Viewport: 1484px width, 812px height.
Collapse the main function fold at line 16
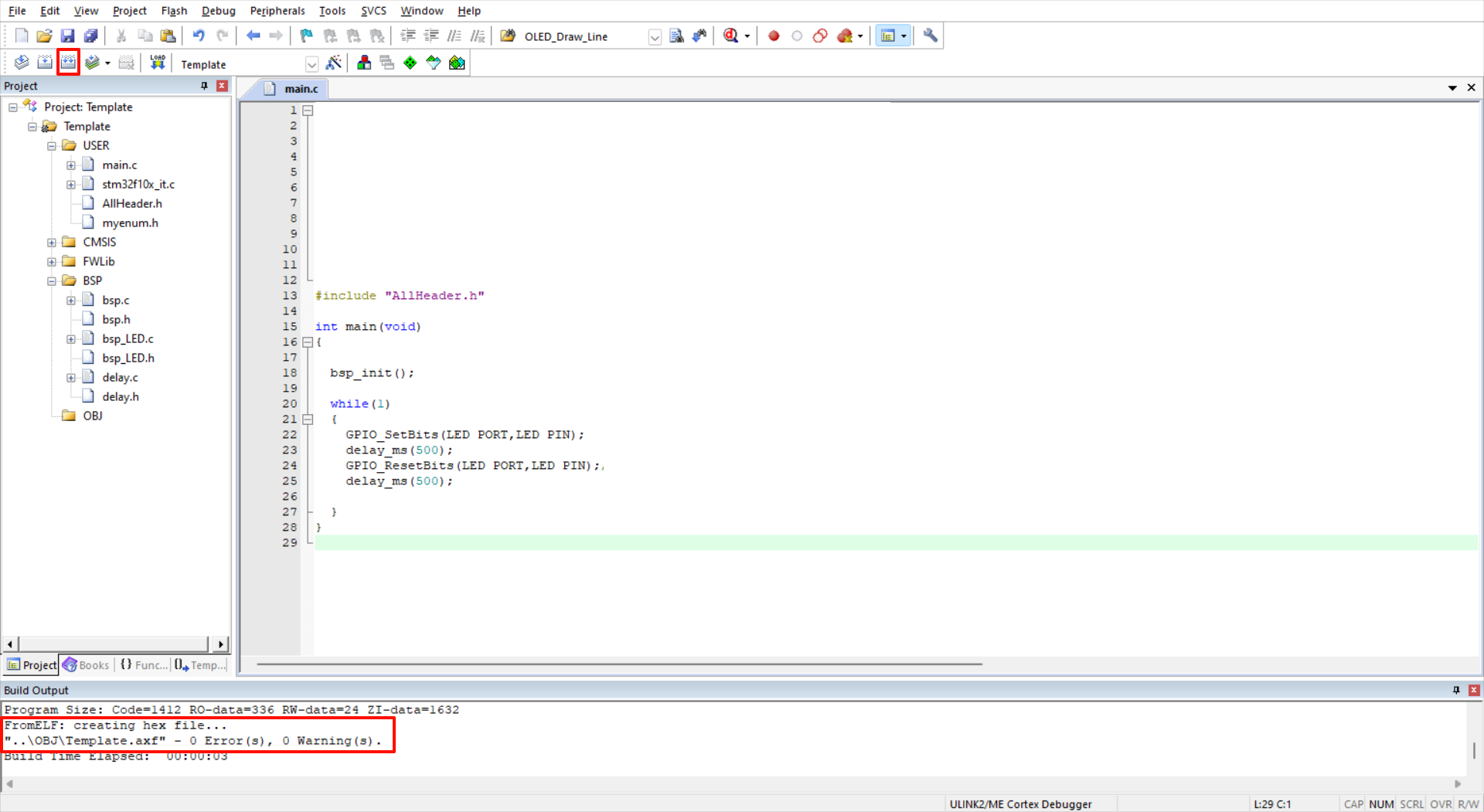(308, 342)
